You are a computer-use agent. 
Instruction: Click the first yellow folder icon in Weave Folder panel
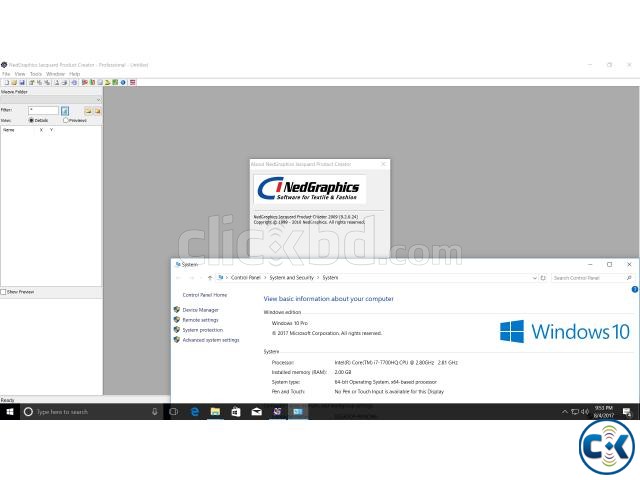point(88,111)
